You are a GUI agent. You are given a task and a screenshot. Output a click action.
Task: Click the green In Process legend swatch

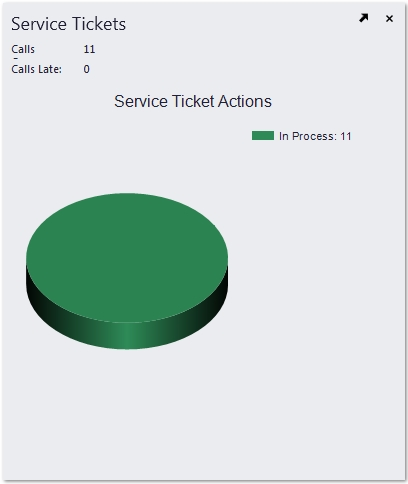(x=263, y=136)
